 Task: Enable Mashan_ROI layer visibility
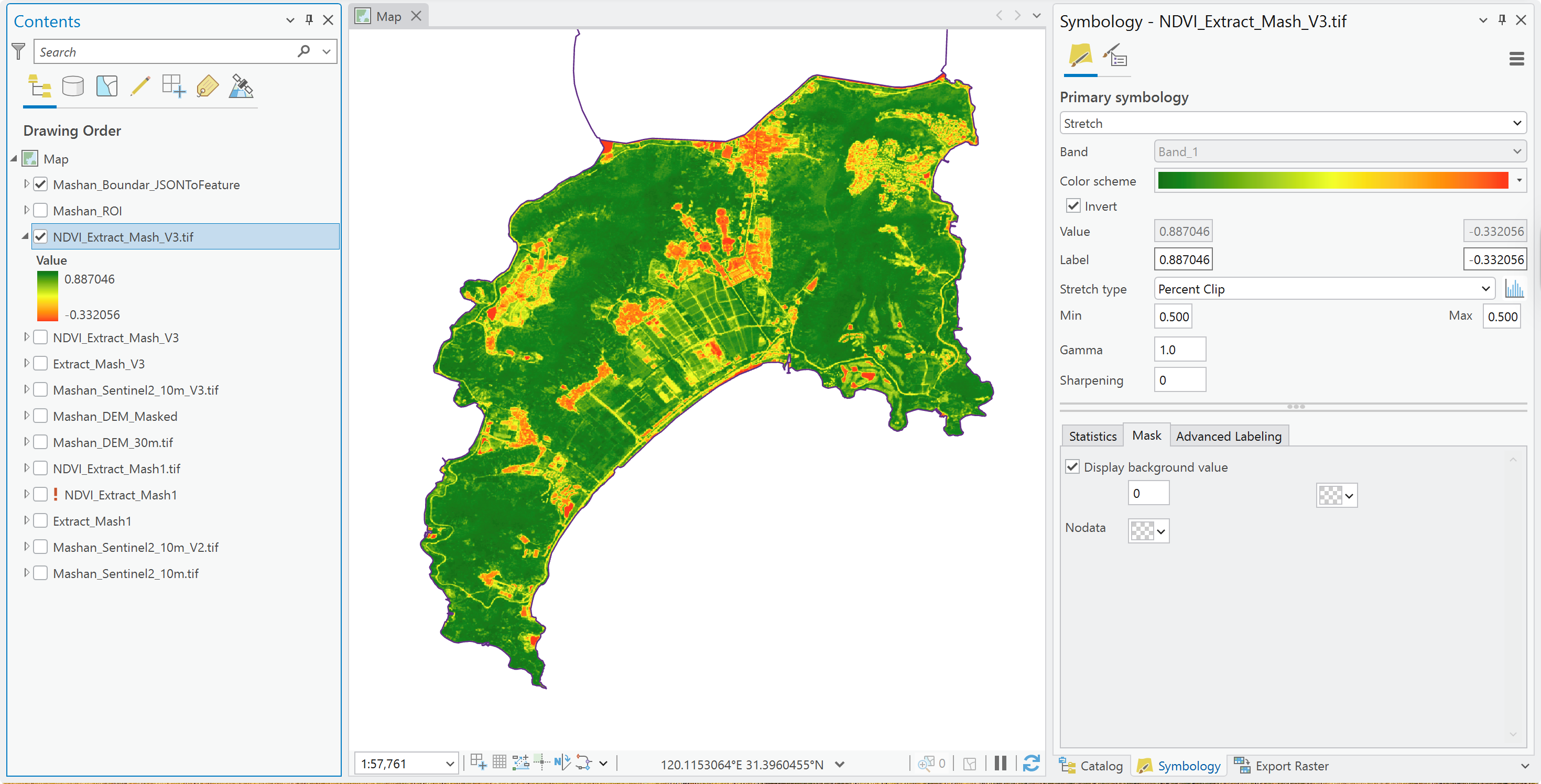[x=41, y=211]
